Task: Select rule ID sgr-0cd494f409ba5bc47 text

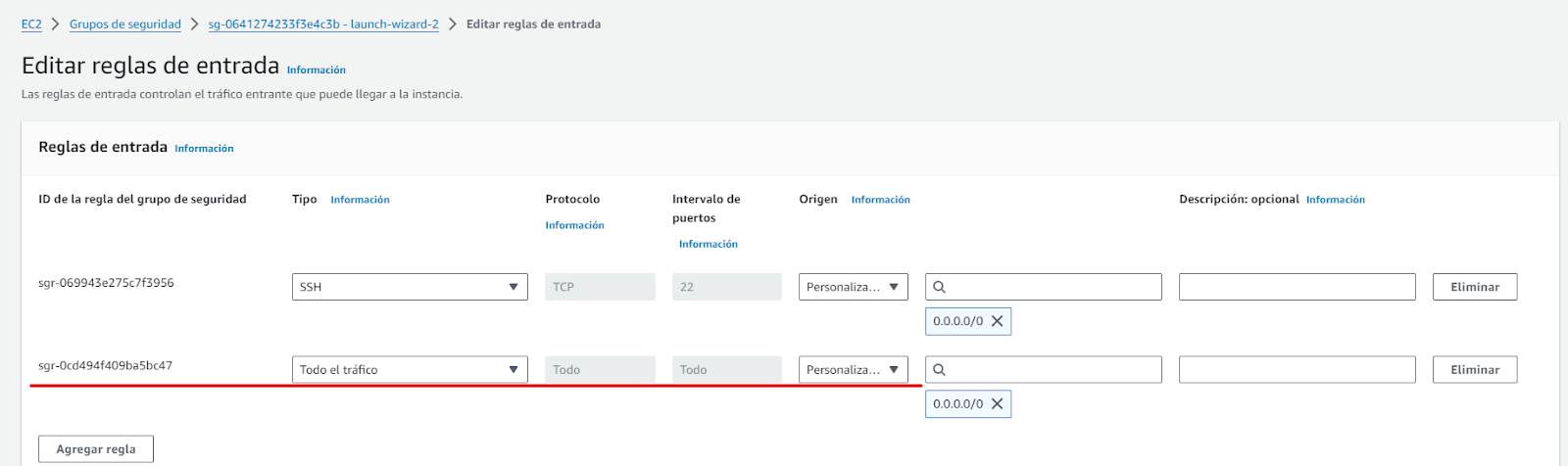Action: coord(105,366)
